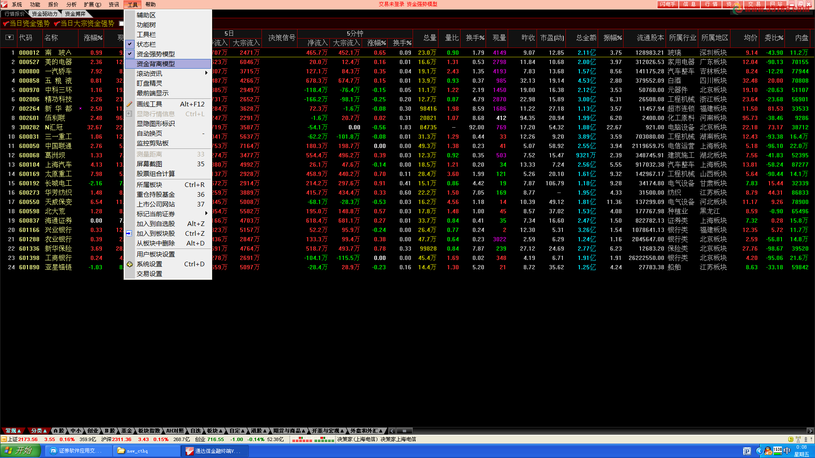Toggle the 资金强势模型 checked menu option

tap(155, 54)
